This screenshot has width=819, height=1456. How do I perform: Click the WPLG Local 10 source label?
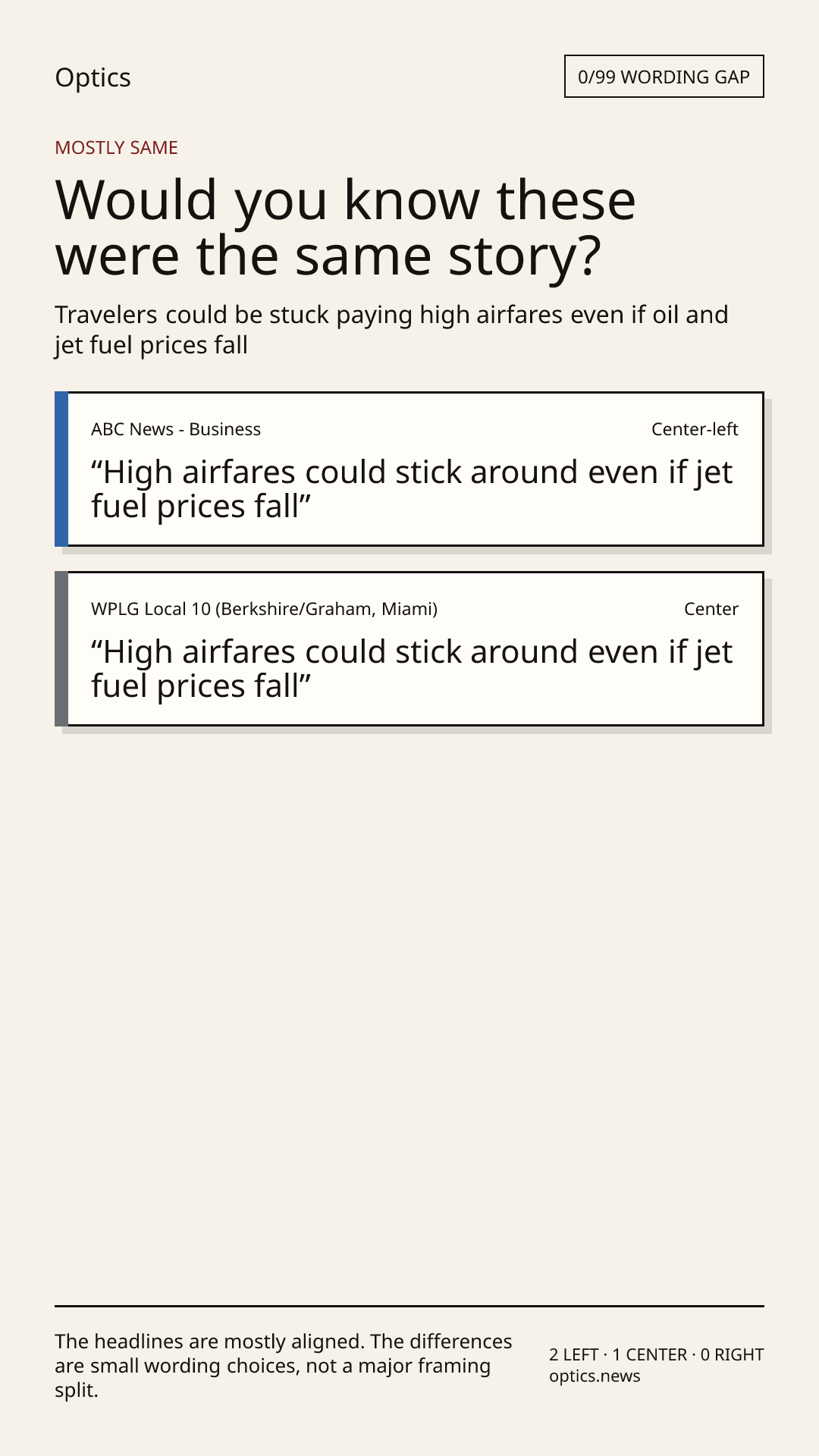click(264, 609)
